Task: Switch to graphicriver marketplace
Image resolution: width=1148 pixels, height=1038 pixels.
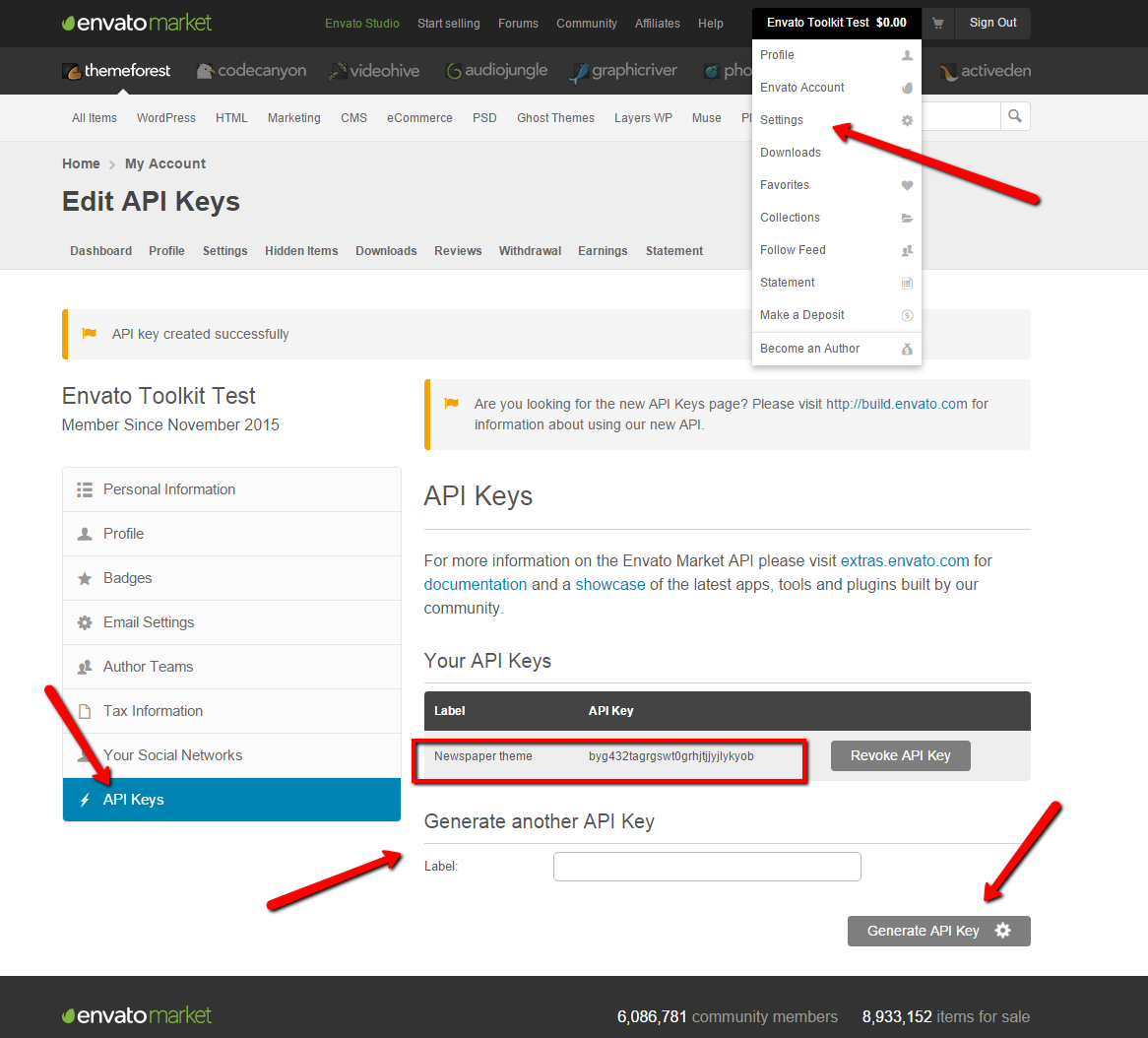Action: [623, 70]
